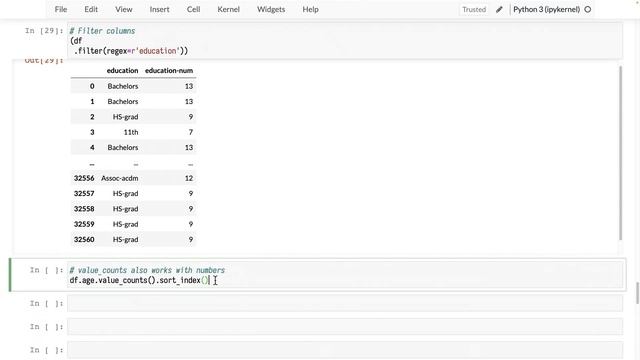Click the Filter columns code cell

click(345, 41)
